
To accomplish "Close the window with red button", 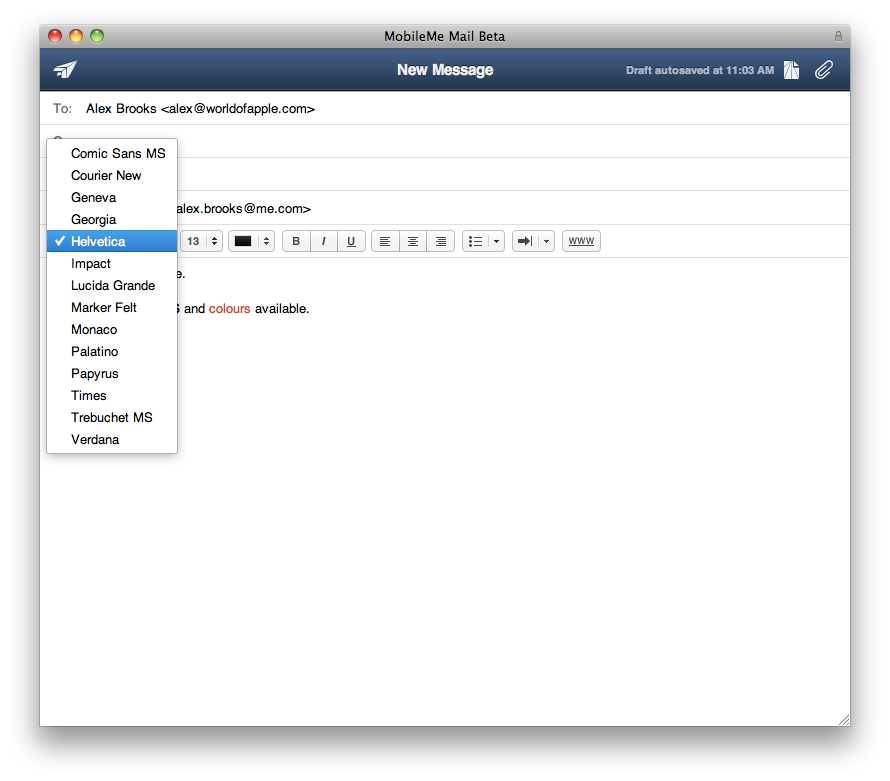I will (x=55, y=36).
